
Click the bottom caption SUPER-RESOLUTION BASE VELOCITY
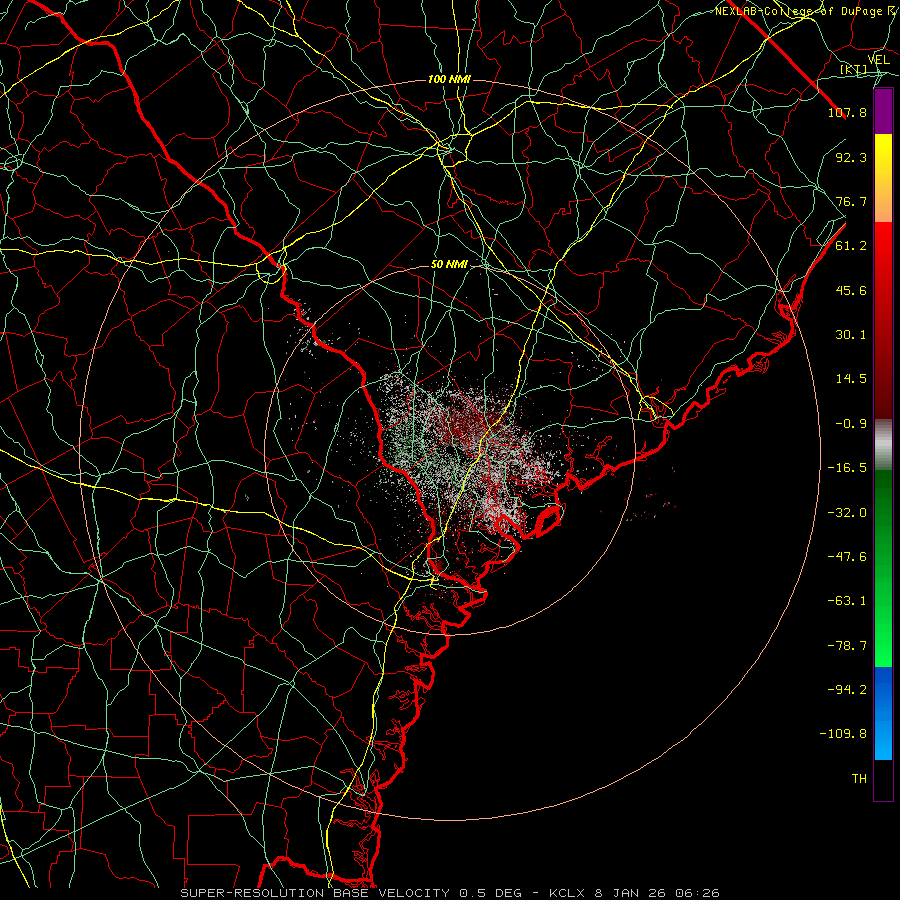(x=315, y=893)
